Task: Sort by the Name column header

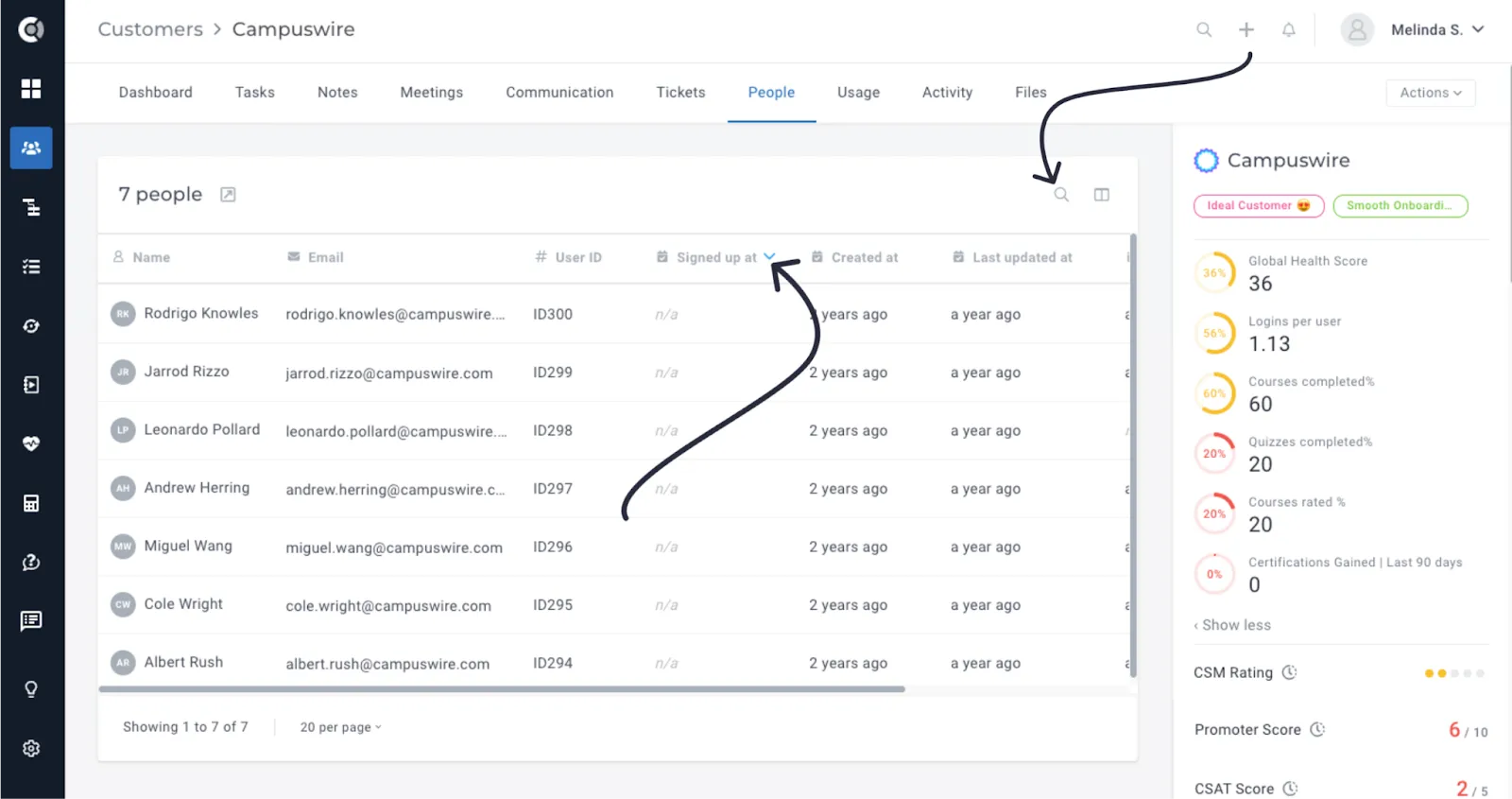Action: [151, 257]
